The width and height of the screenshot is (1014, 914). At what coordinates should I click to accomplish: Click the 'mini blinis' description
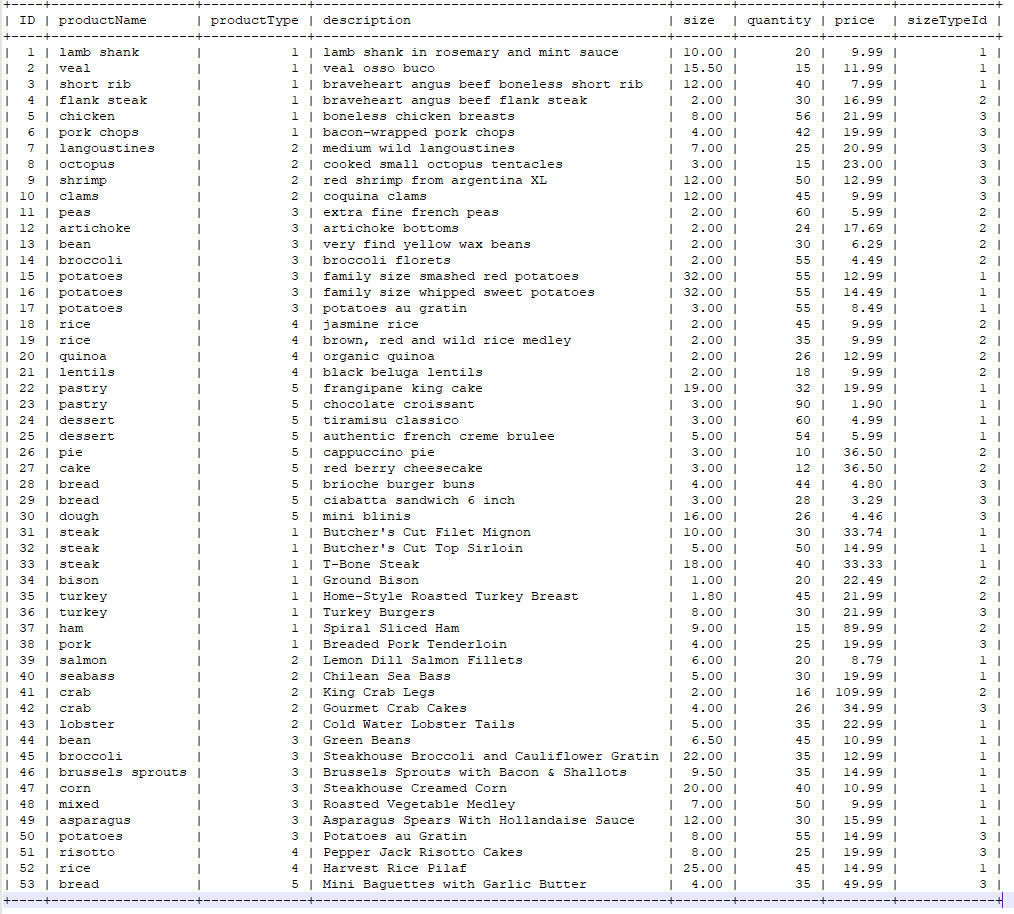367,517
